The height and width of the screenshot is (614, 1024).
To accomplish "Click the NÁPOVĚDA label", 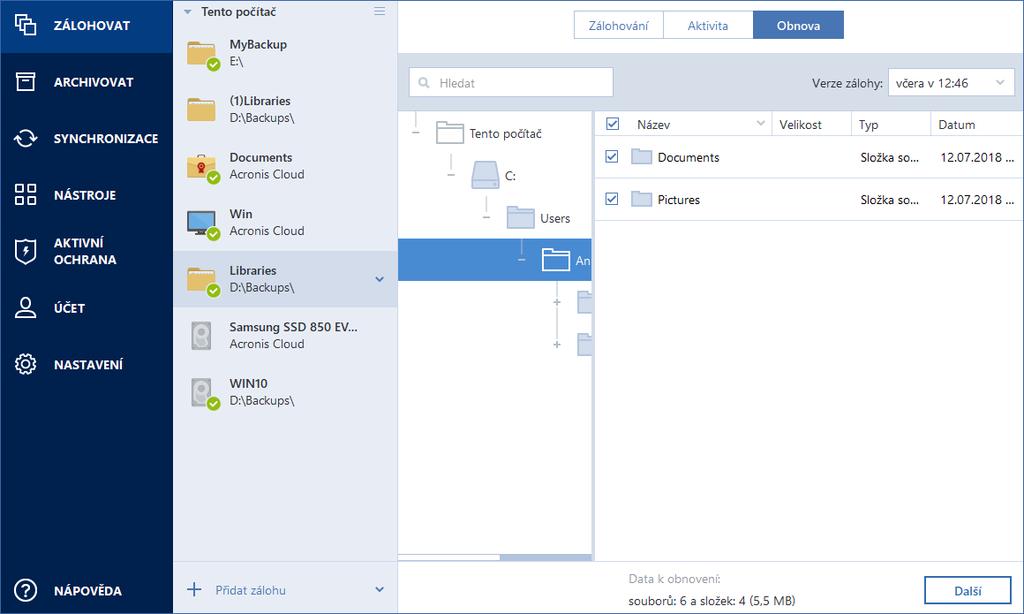I will point(88,590).
